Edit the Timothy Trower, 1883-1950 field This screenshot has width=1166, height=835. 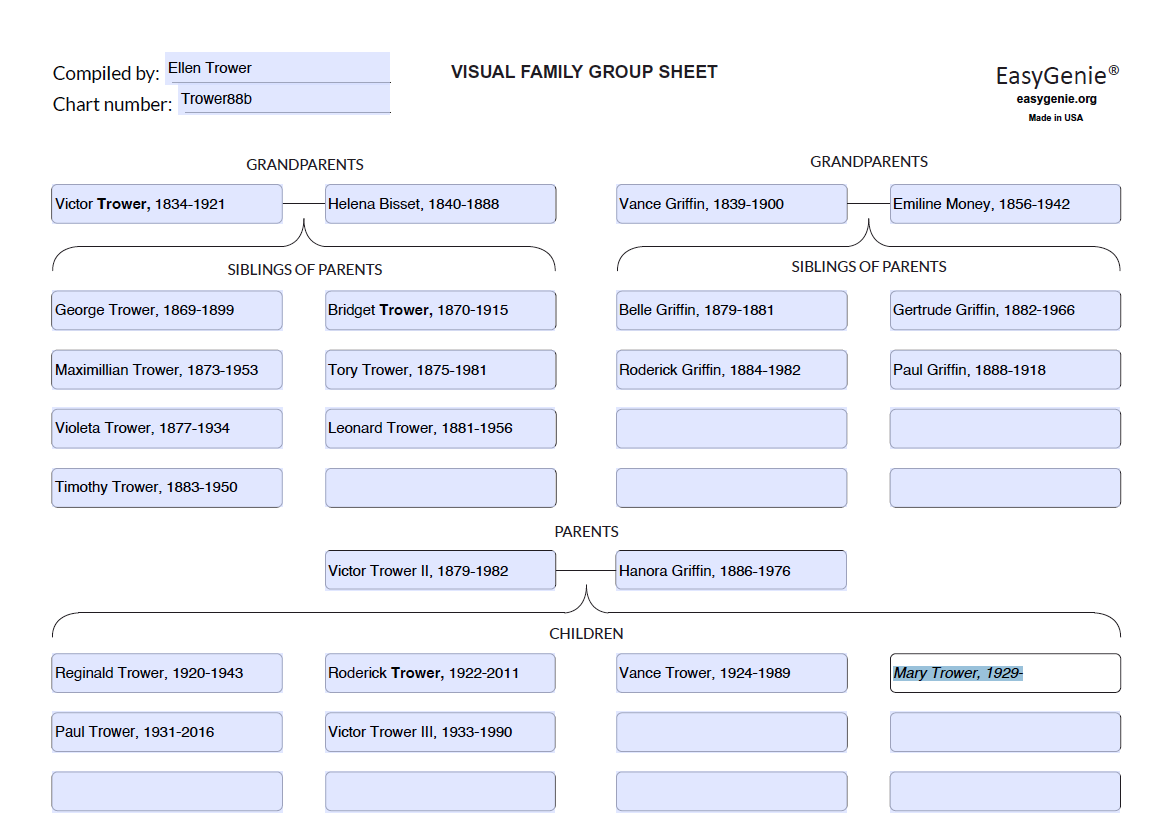pyautogui.click(x=167, y=487)
